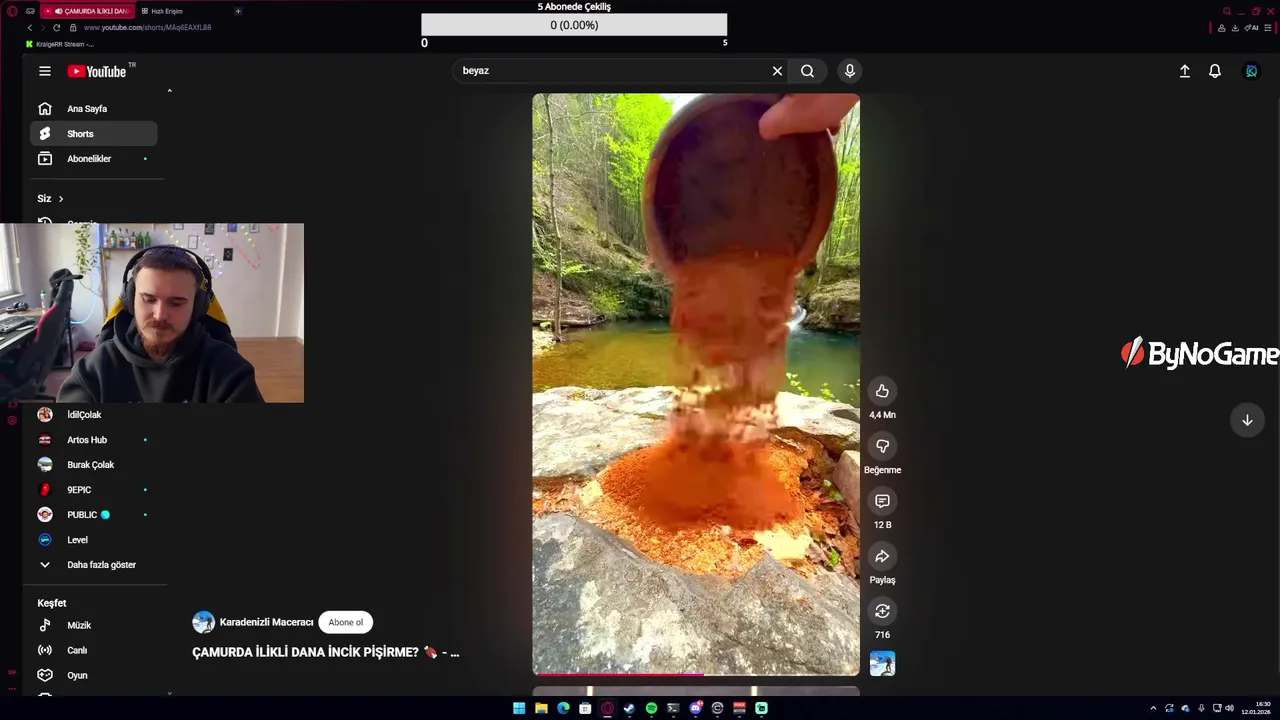Pause the Short by clicking the video
Screen dimensions: 1280x720
click(696, 384)
